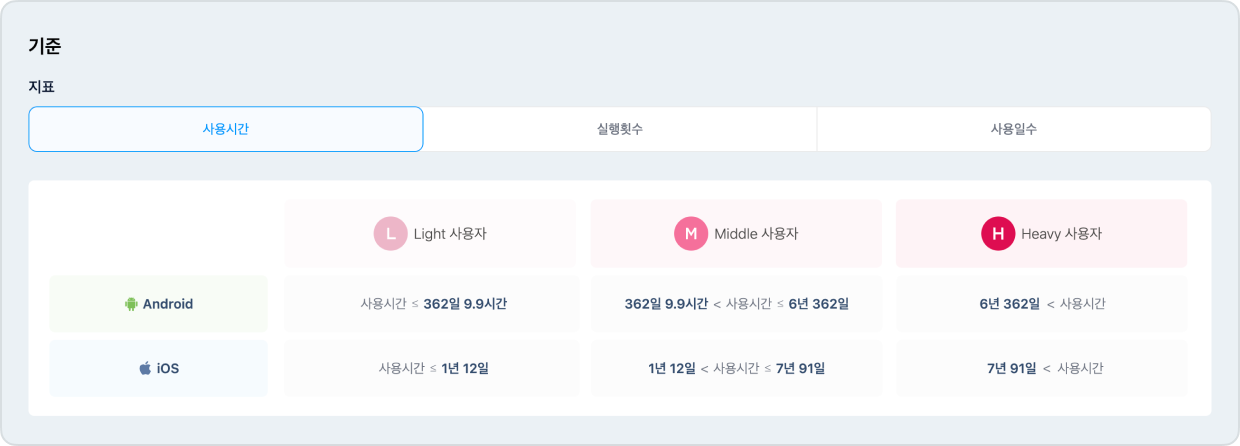This screenshot has height=446, width=1240.
Task: Click iOS Light cell 사용시간 ≤ 1년 12일
Action: (x=431, y=368)
